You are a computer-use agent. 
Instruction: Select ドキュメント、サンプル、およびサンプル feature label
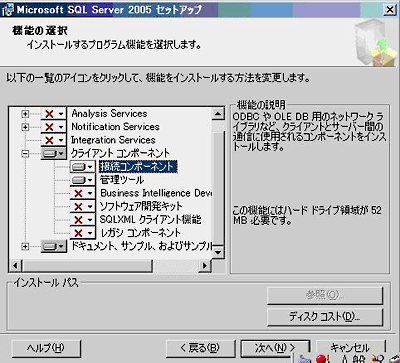pyautogui.click(x=142, y=246)
